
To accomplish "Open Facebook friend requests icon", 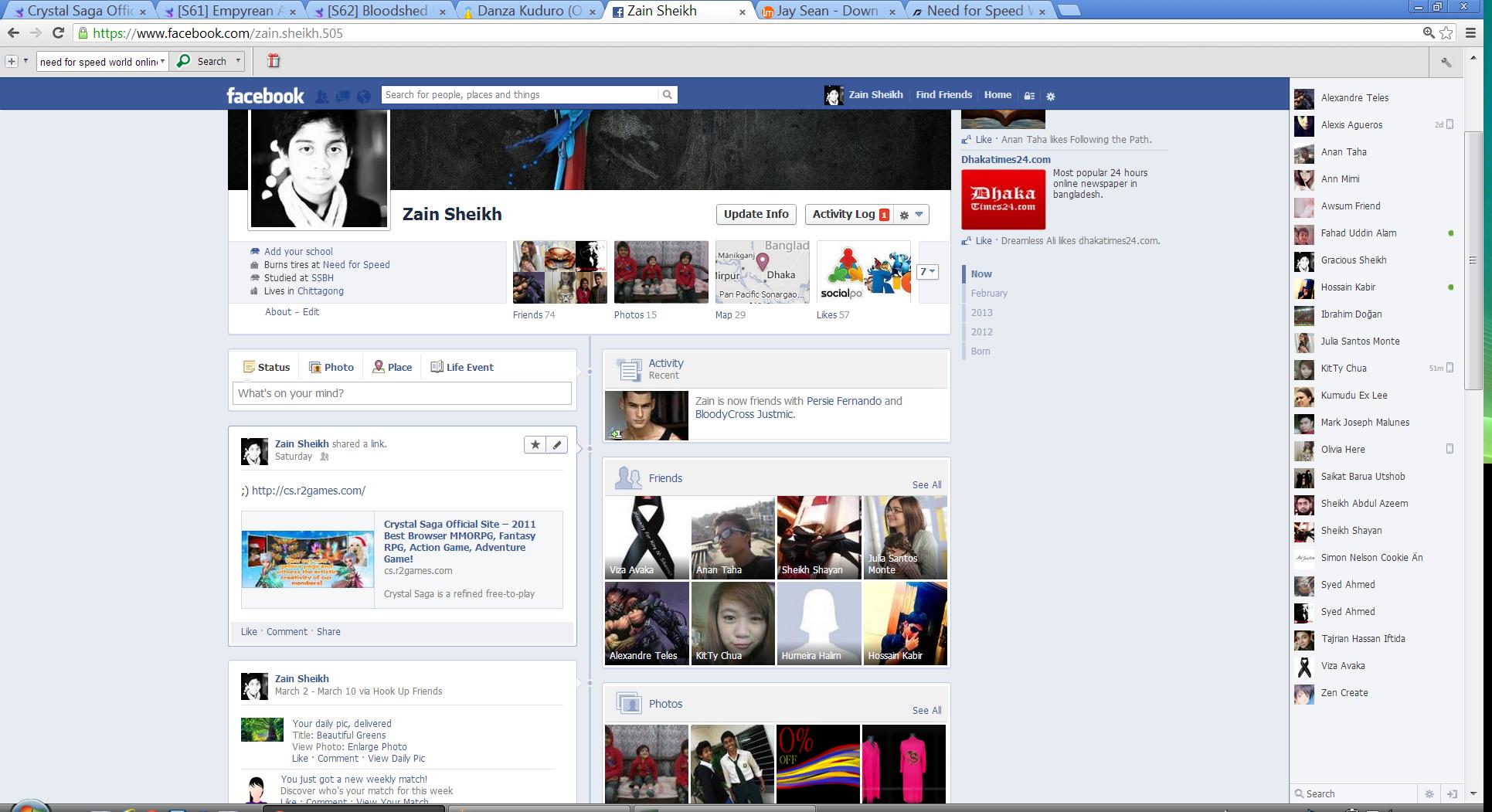I will click(321, 96).
